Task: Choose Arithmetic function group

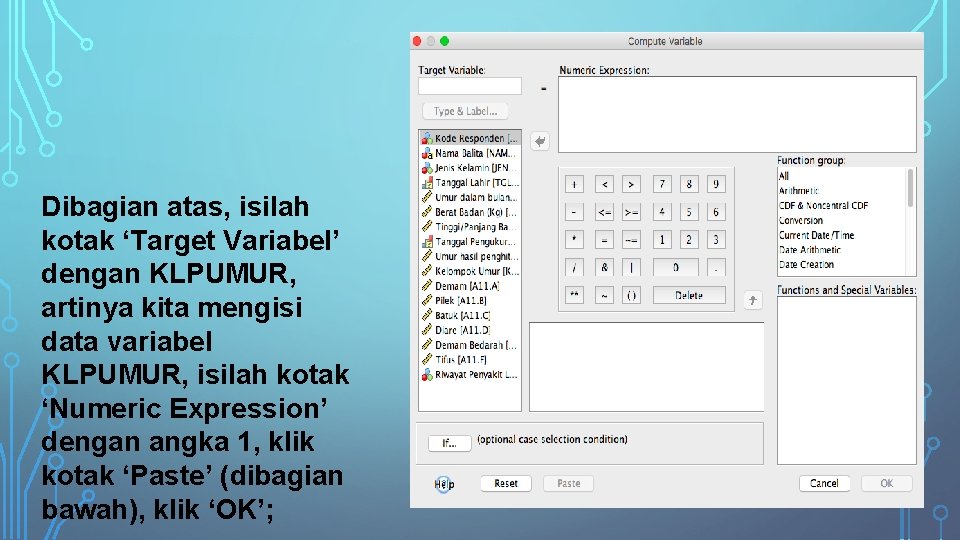Action: tap(842, 190)
